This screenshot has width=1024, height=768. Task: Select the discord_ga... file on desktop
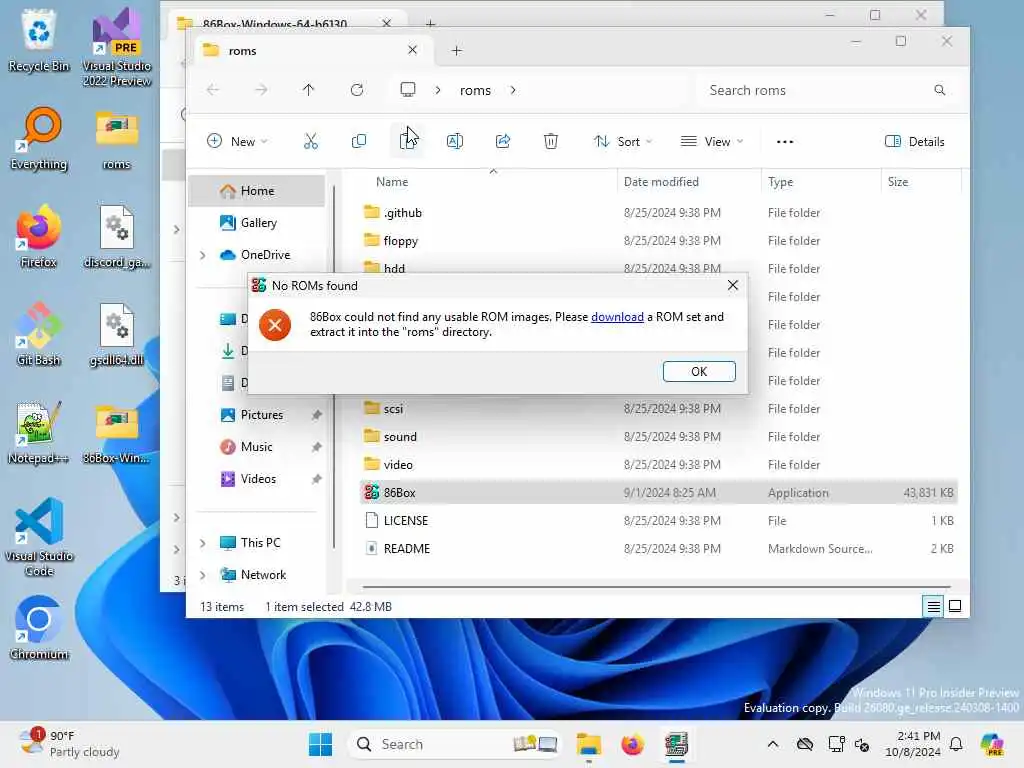coord(117,236)
